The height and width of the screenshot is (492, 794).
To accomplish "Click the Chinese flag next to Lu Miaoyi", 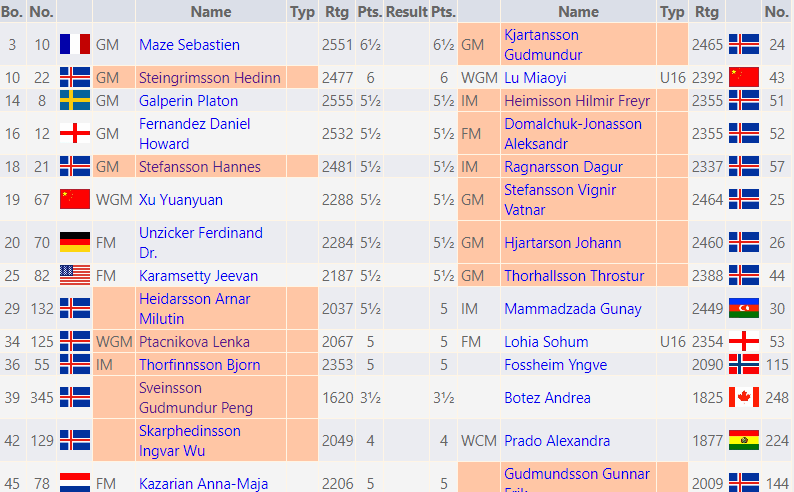I will (x=743, y=78).
